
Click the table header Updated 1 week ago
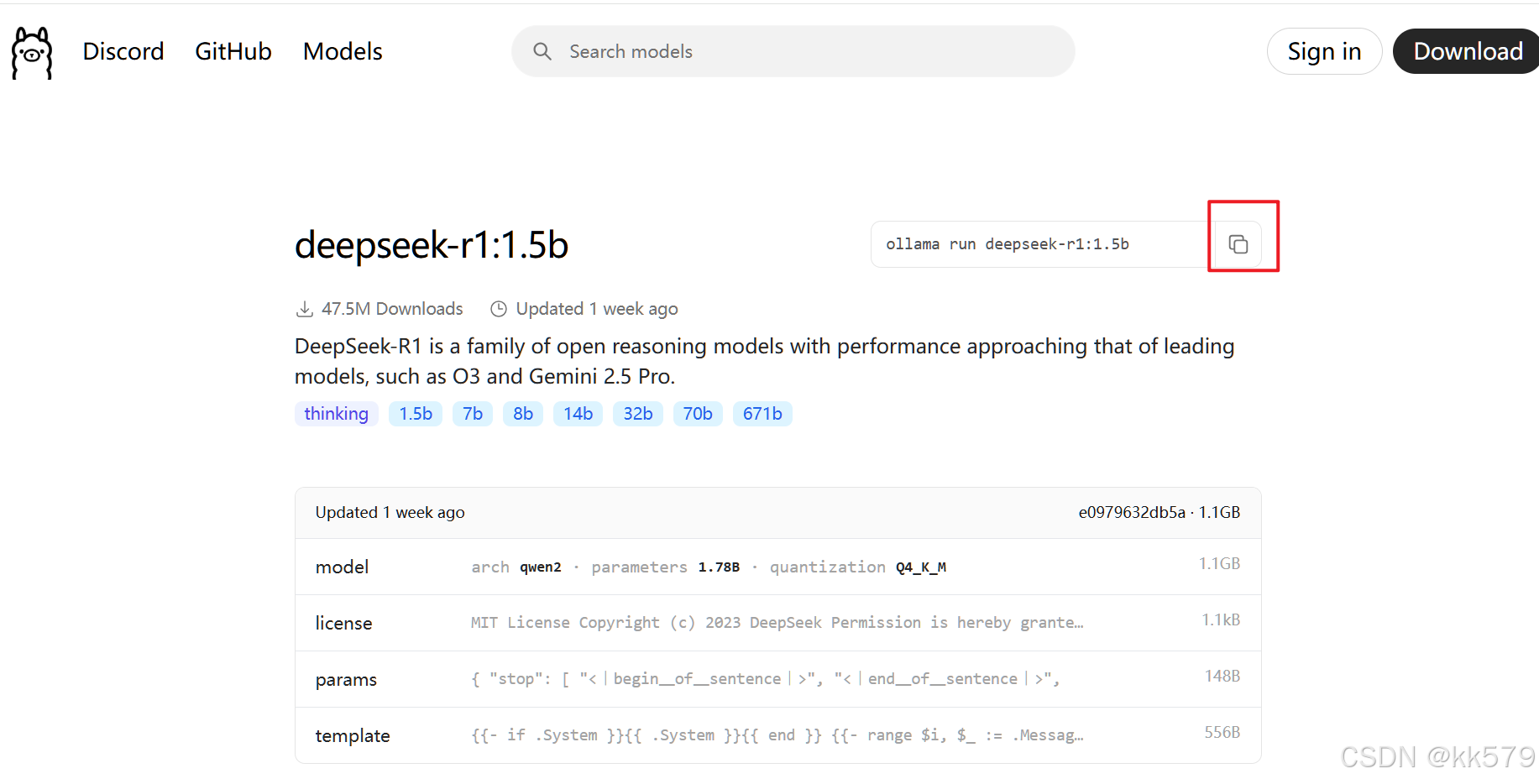click(390, 512)
